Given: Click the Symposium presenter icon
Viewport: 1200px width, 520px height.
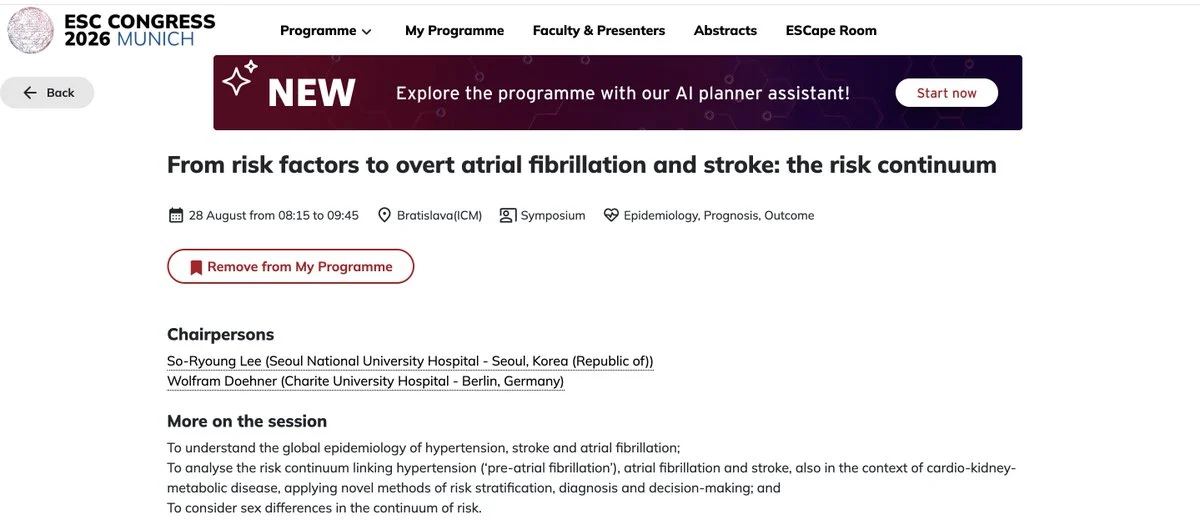Looking at the screenshot, I should [508, 215].
